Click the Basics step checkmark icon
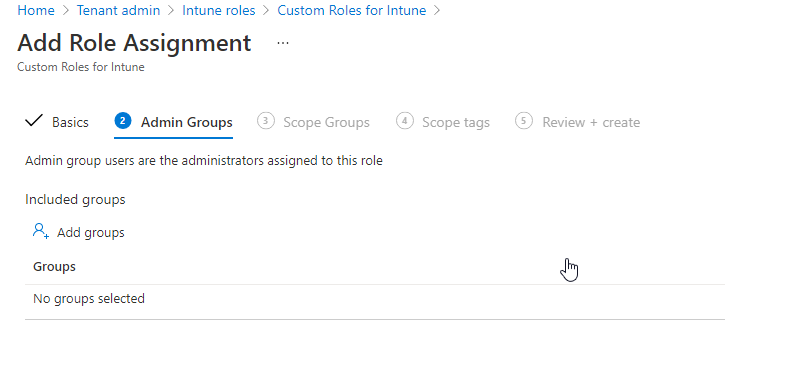 (x=34, y=121)
